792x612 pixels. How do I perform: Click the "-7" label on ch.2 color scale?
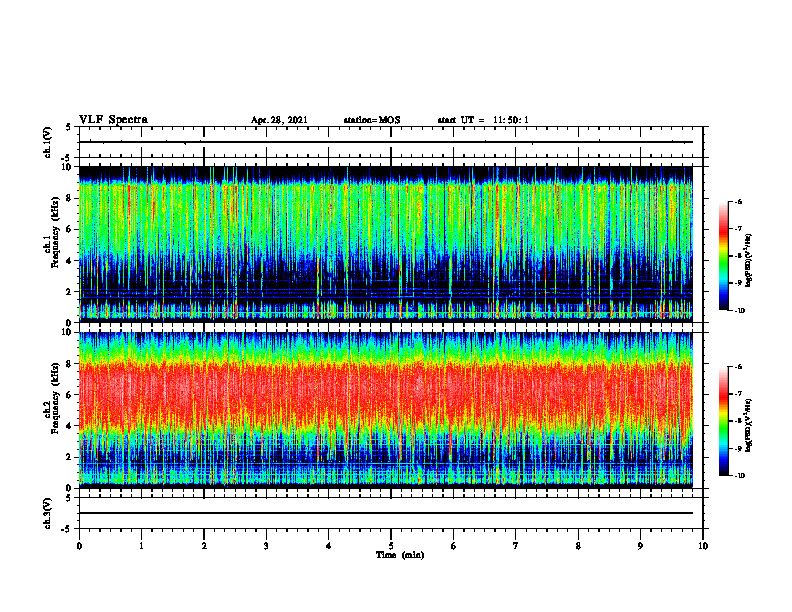pos(739,394)
